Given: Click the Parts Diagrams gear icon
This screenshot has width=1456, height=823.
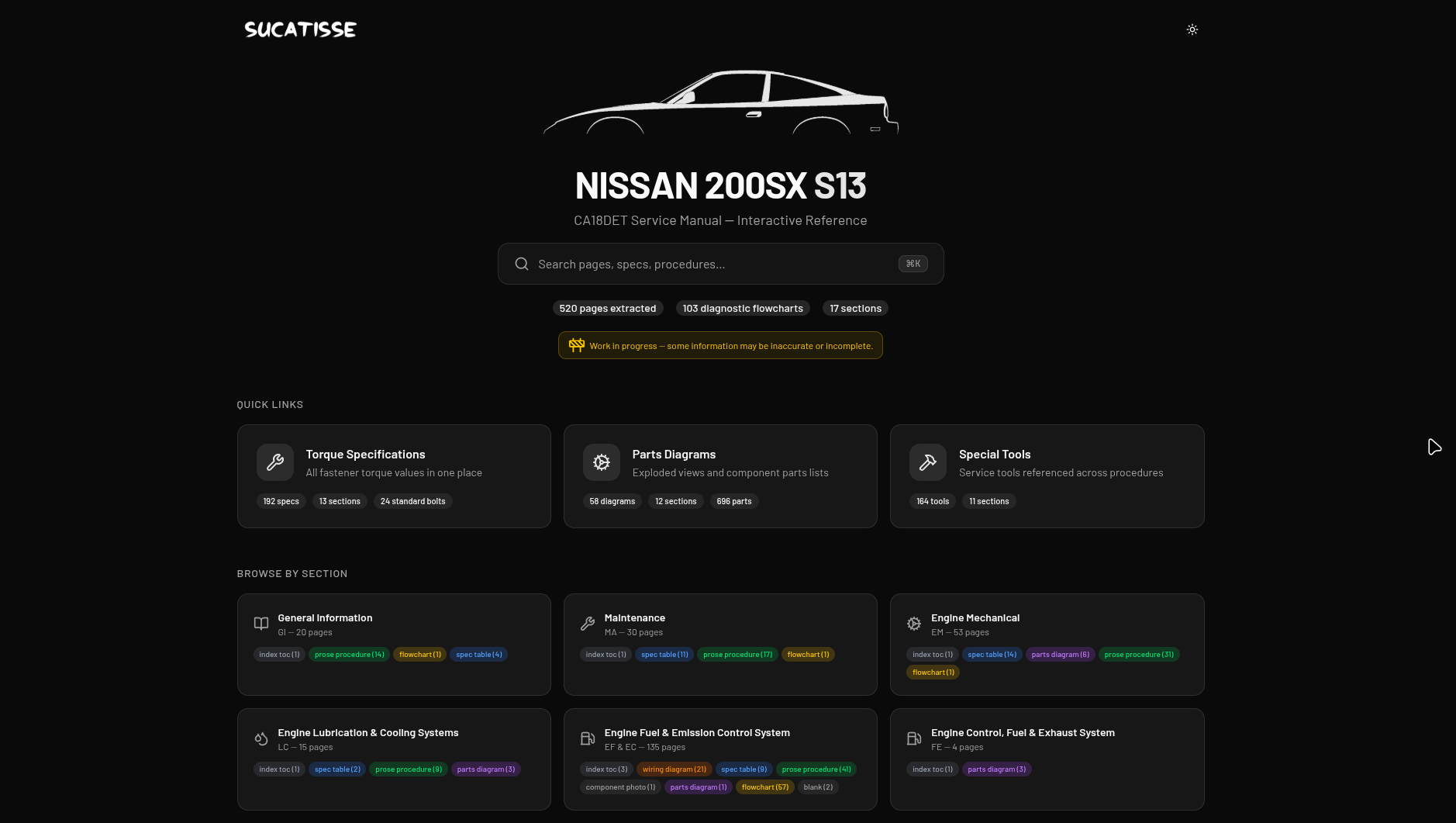Looking at the screenshot, I should (602, 462).
